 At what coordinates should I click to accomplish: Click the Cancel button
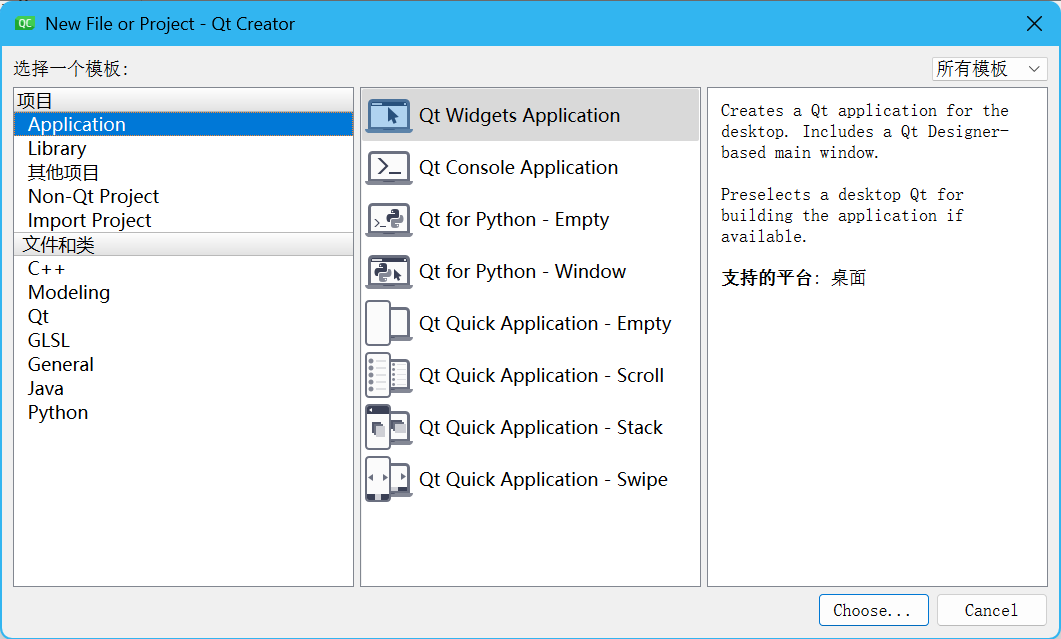[991, 611]
